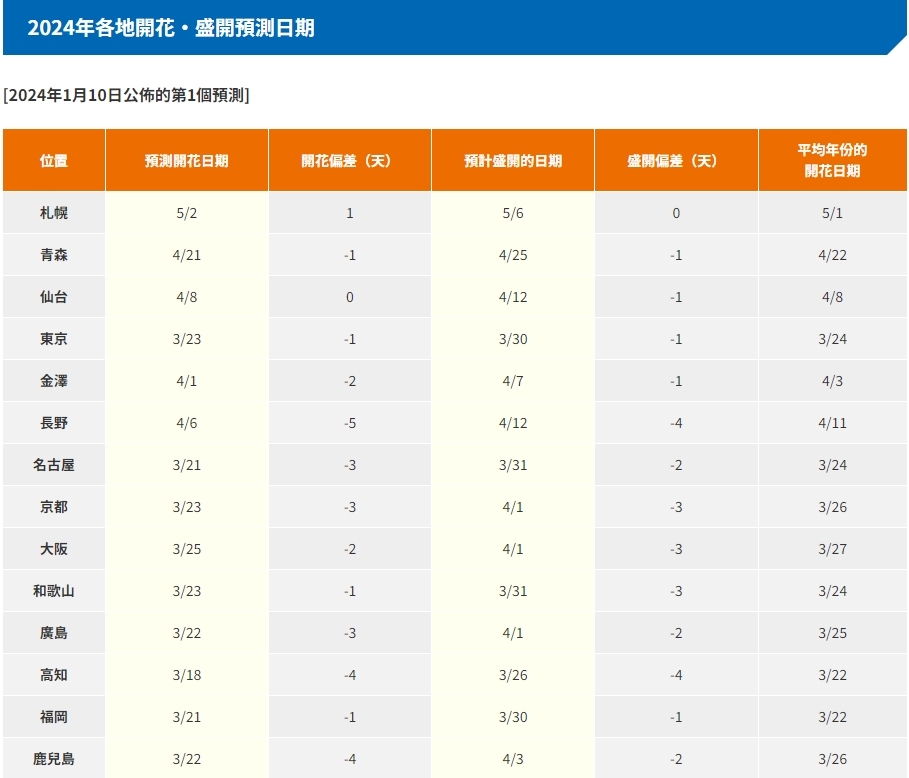Select the 和歌山 location cell
Viewport: 909px width, 778px height.
(x=54, y=591)
